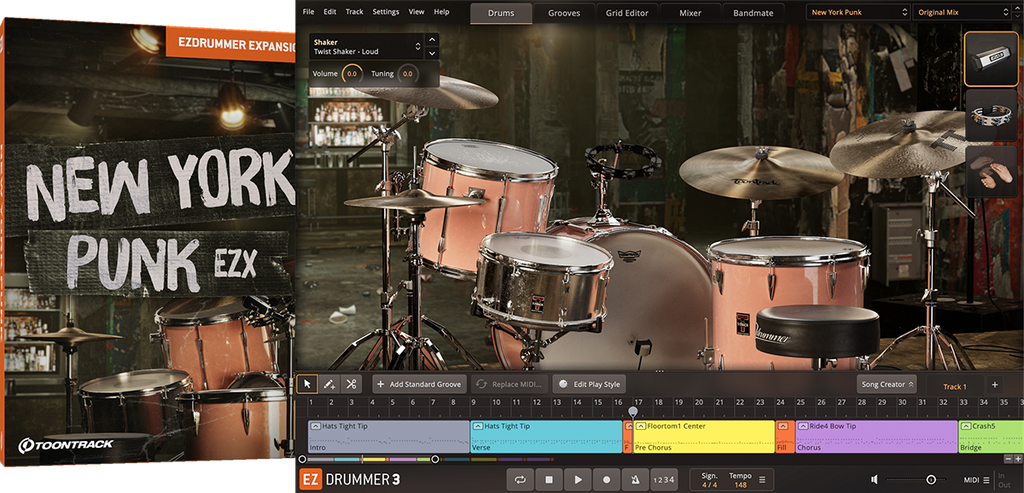1024x493 pixels.
Task: Expand the Pre Chorus Floortom1 Center menu
Action: [640, 426]
